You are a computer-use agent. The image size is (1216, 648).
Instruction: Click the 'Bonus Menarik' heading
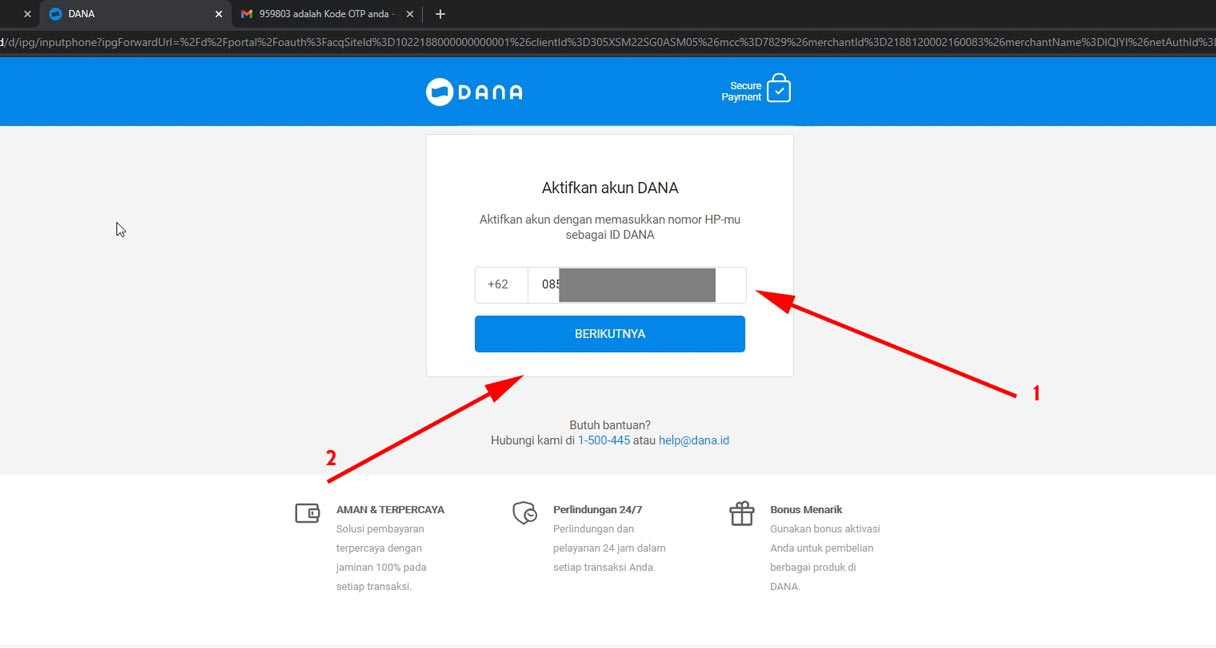(x=806, y=510)
